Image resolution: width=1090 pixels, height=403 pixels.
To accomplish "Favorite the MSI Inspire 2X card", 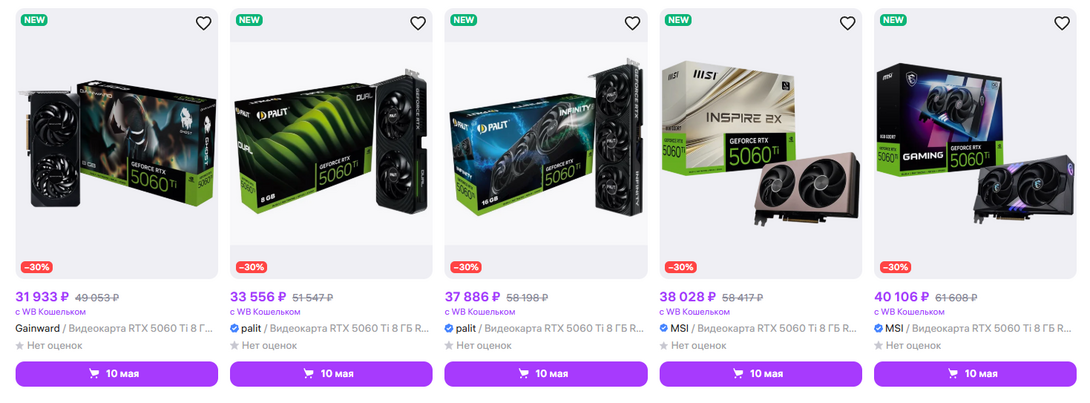I will (847, 24).
